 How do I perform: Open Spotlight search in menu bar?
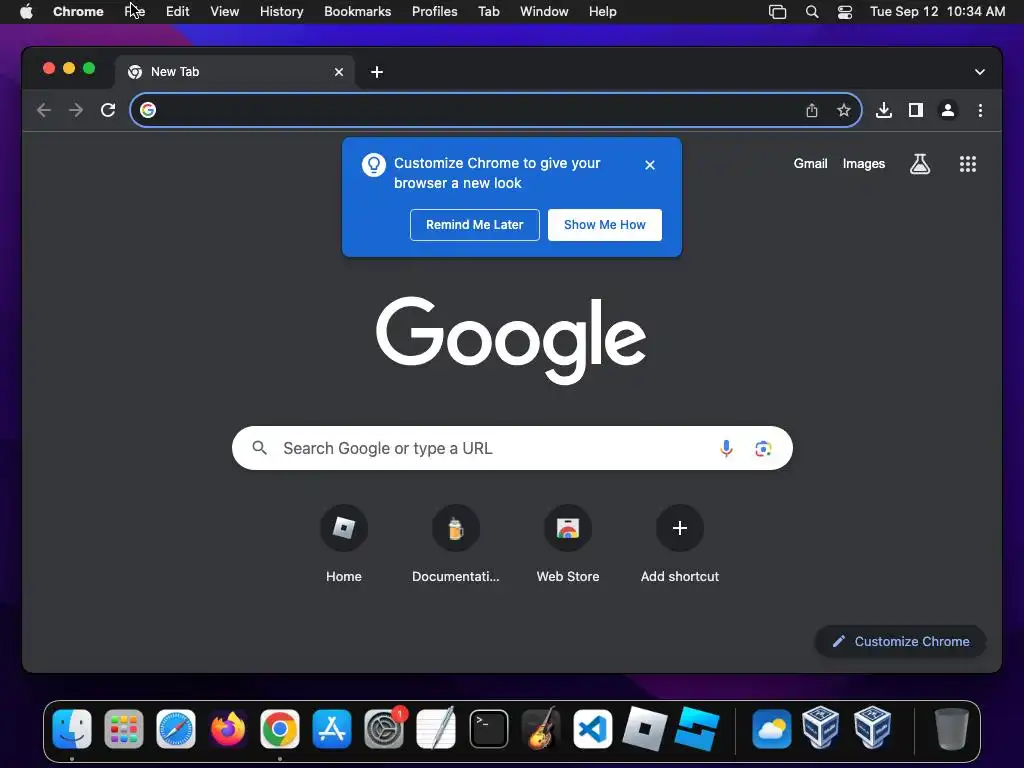812,12
